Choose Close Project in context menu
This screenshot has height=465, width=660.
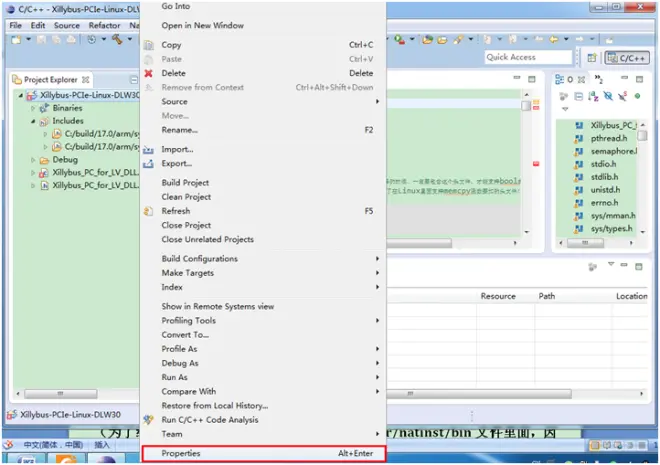[186, 225]
